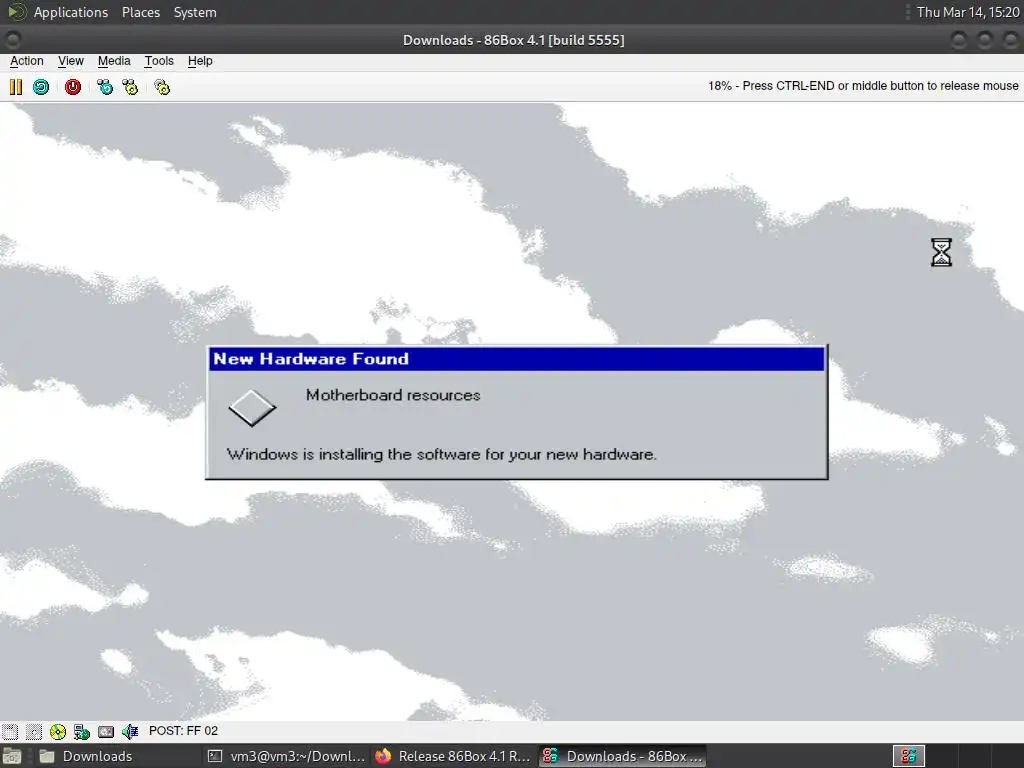
Task: Switch to the vm3@vm3 terminal taskbar button
Action: tap(286, 756)
